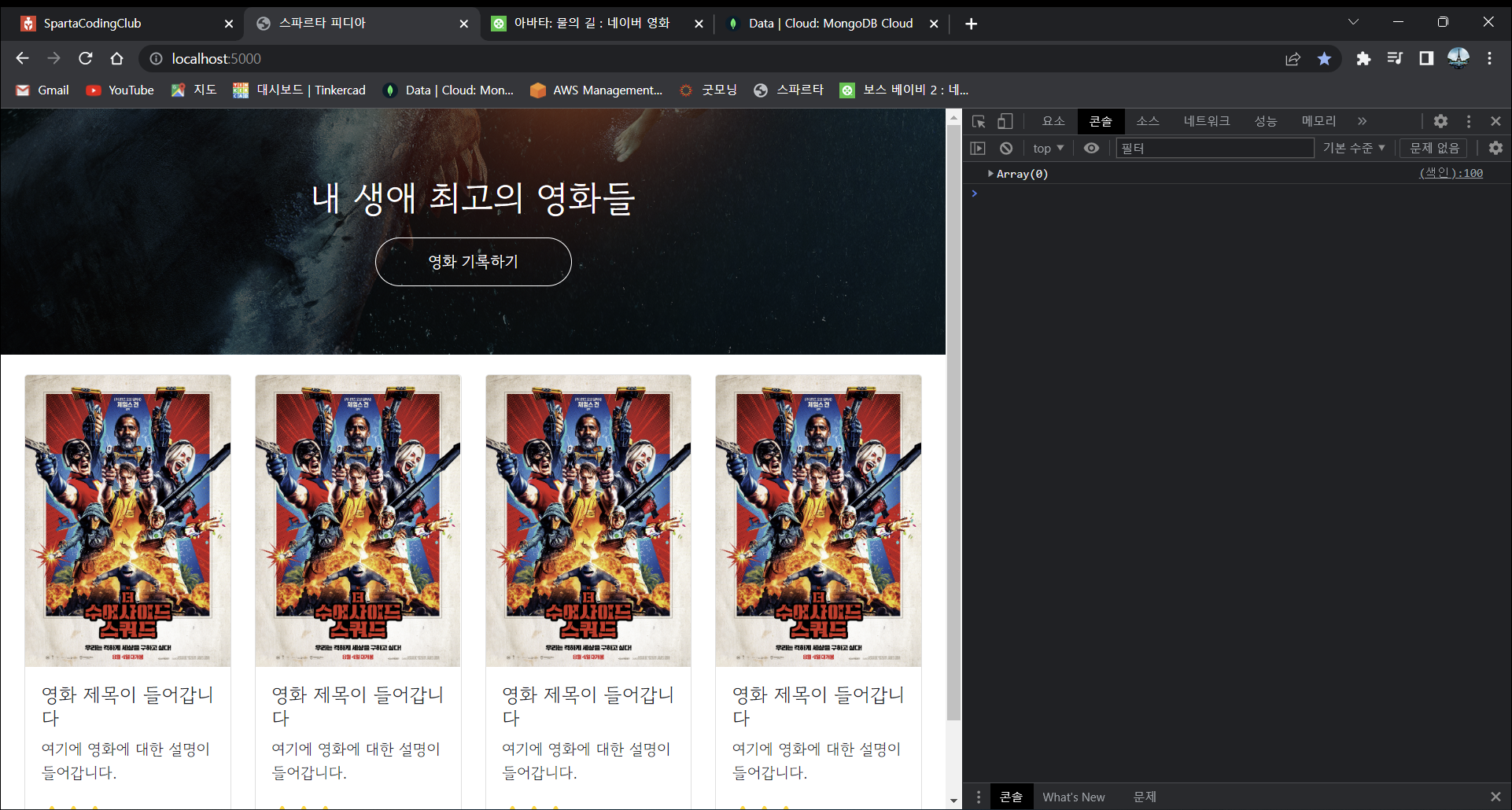Screen dimensions: 1512x810
Task: Close the DevTools bottom drawer
Action: tap(1495, 797)
